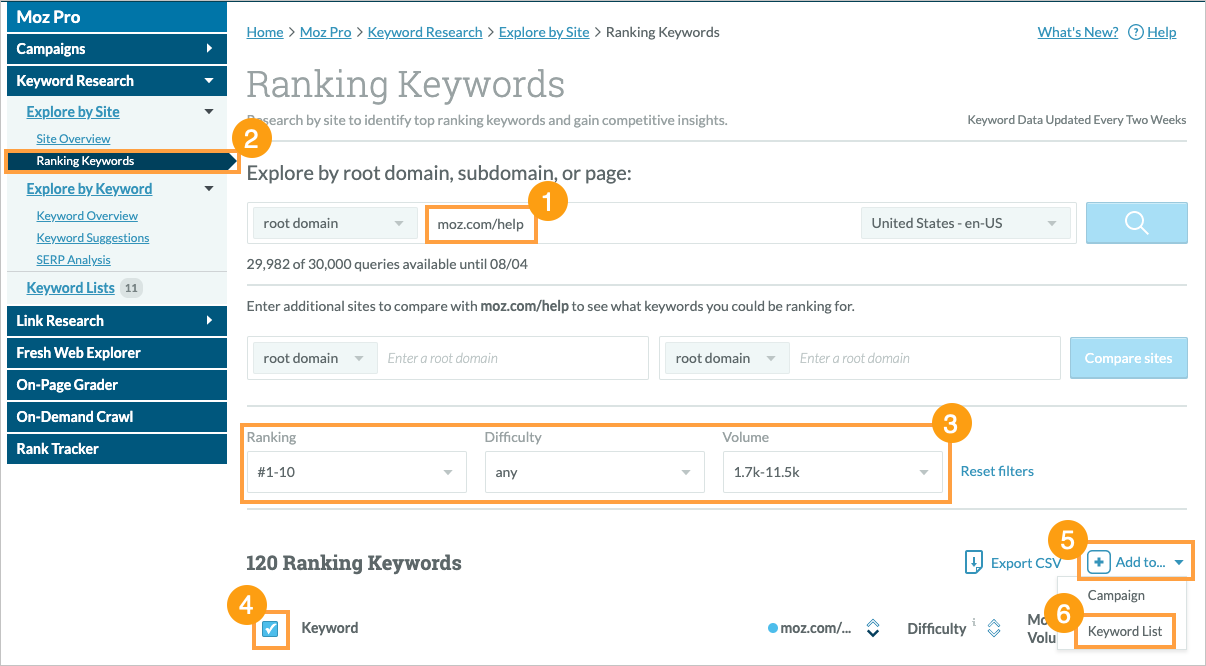Click the sort arrows beside moz.com column

click(x=872, y=628)
